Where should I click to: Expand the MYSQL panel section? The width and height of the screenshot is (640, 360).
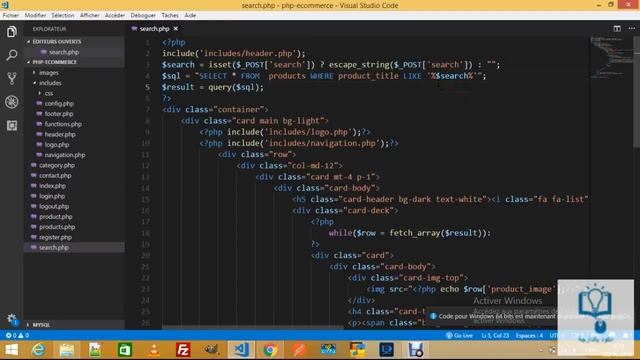point(41,325)
